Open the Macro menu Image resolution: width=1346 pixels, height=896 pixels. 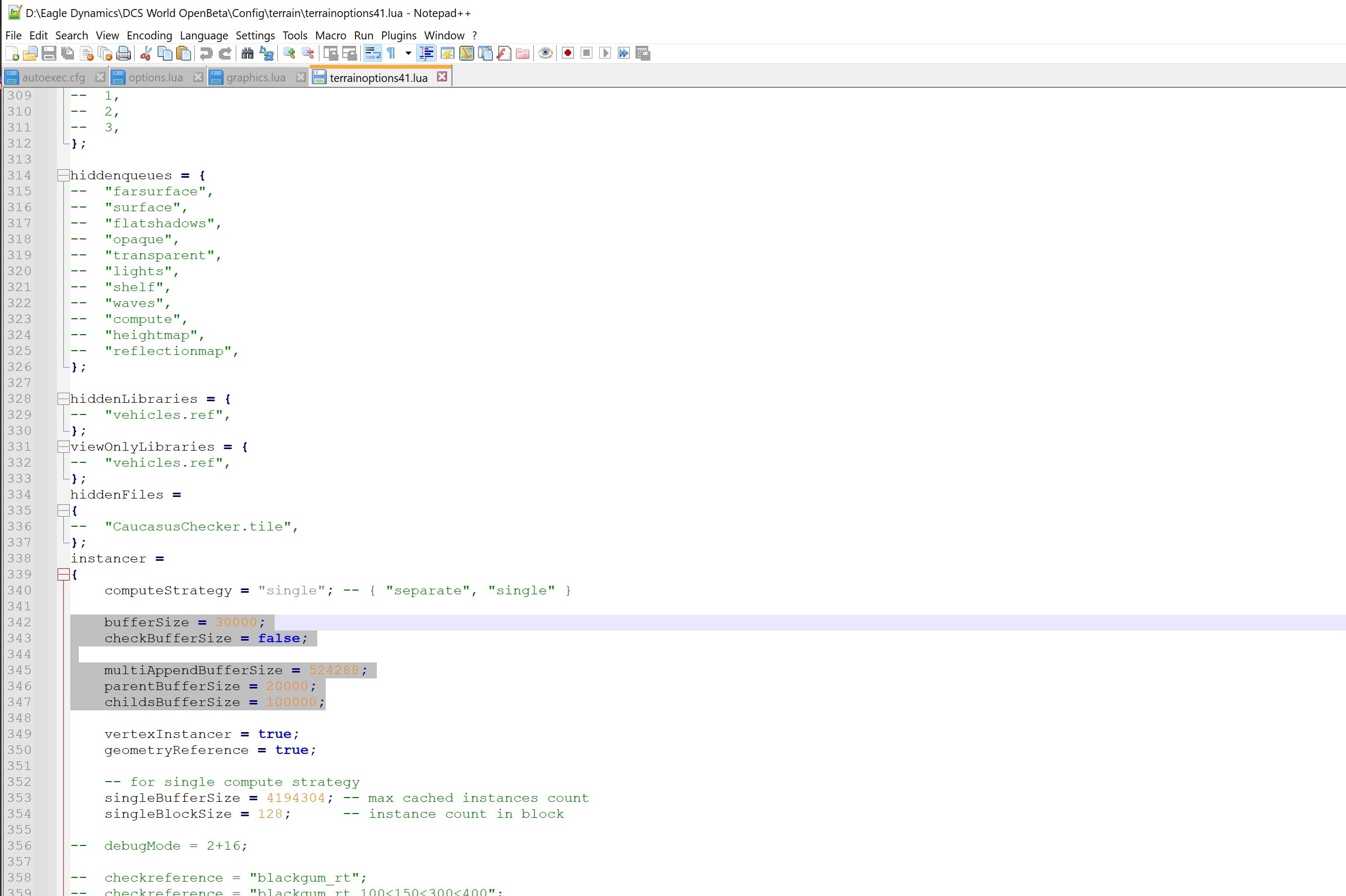tap(331, 36)
